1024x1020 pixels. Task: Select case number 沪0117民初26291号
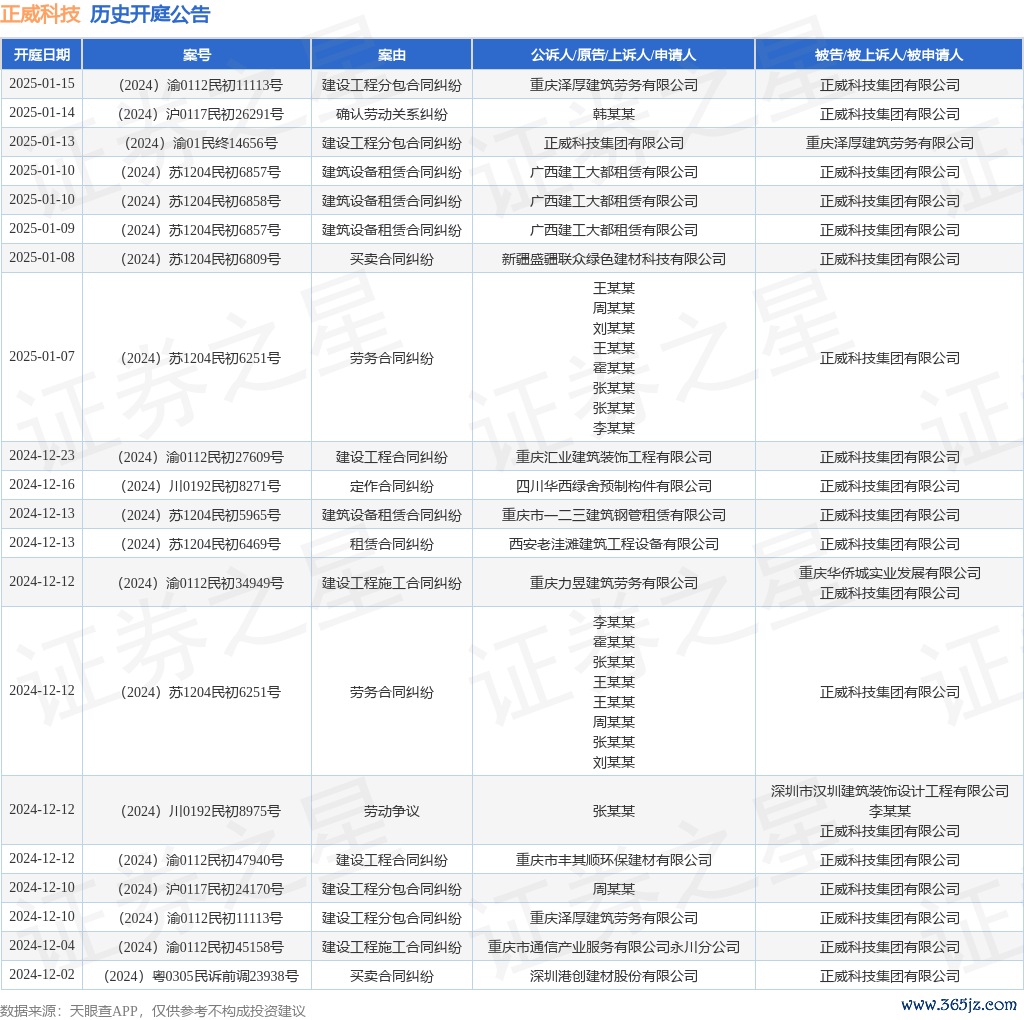(x=201, y=114)
